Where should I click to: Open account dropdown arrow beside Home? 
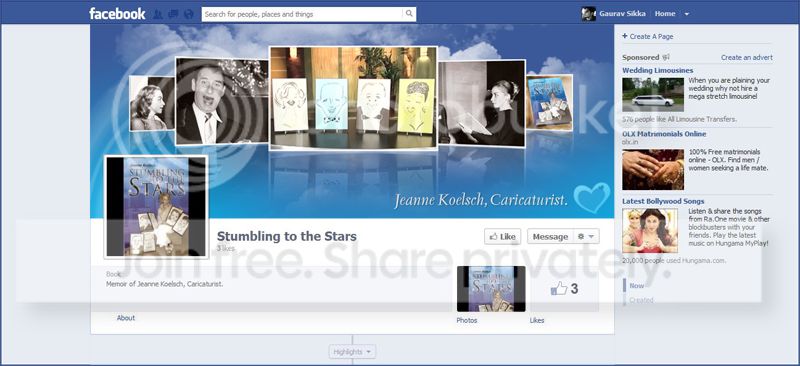click(x=687, y=14)
